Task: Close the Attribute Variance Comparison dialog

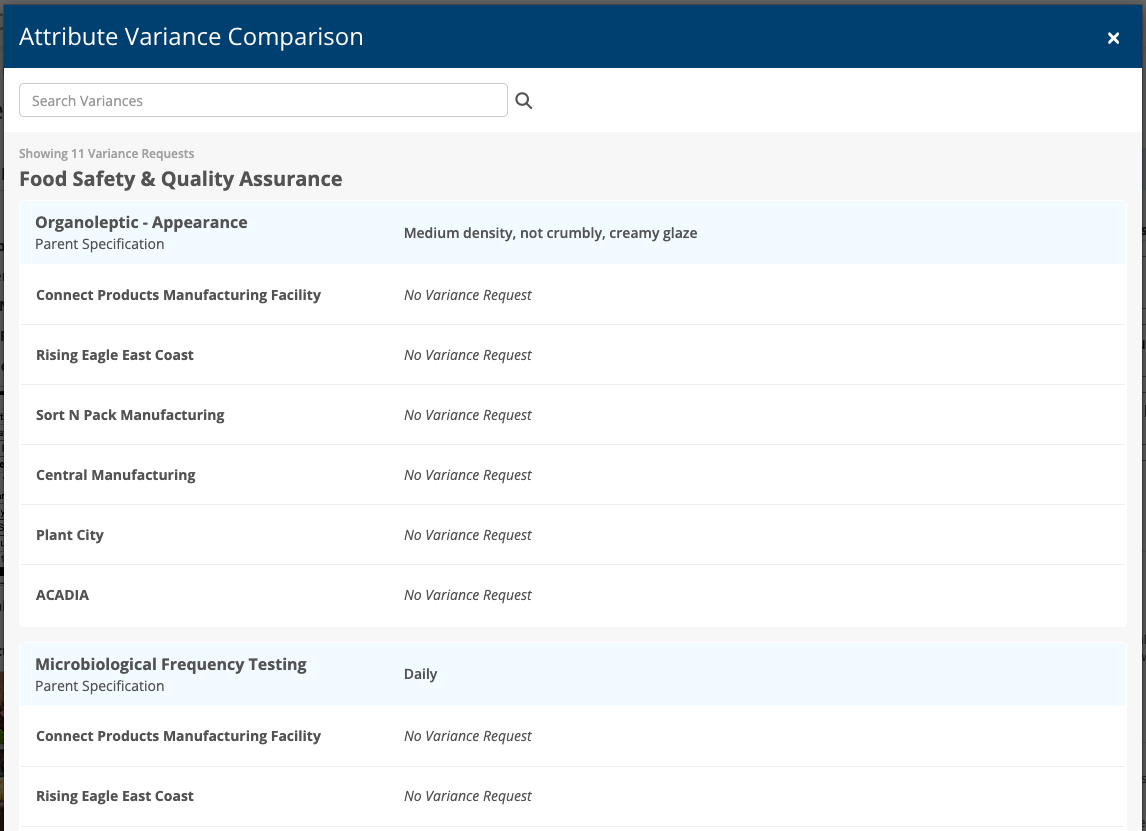Action: pyautogui.click(x=1113, y=38)
